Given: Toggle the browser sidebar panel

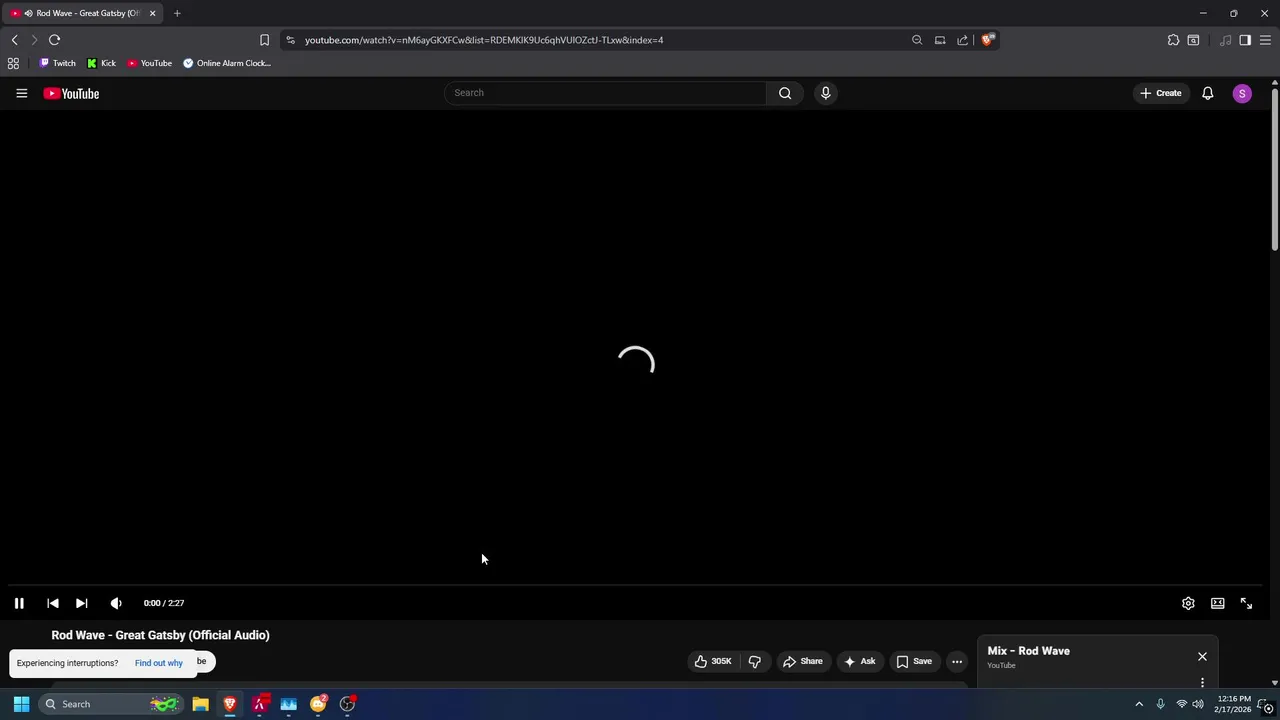Looking at the screenshot, I should pyautogui.click(x=1245, y=40).
